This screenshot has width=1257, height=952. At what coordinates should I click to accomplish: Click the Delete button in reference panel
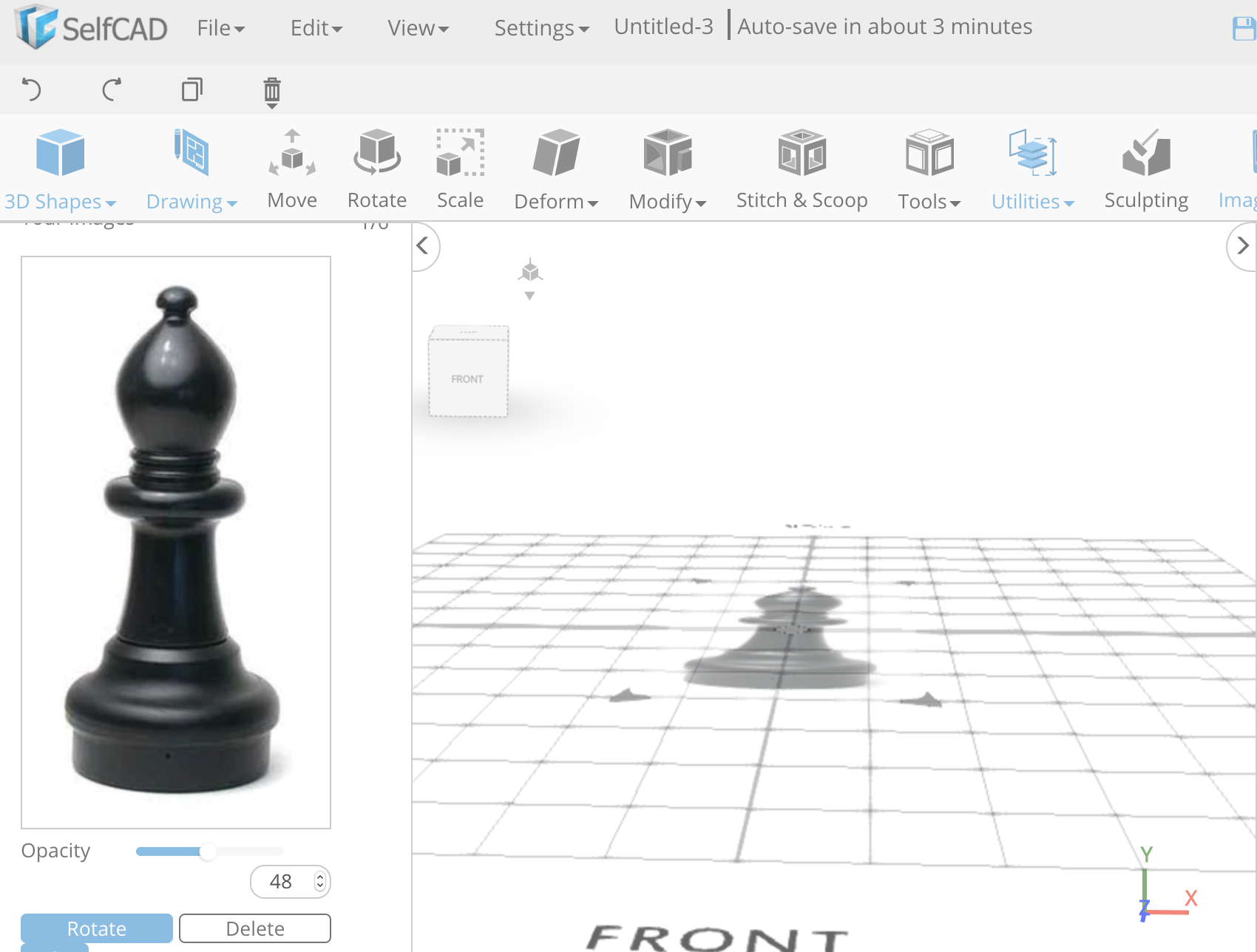point(254,928)
